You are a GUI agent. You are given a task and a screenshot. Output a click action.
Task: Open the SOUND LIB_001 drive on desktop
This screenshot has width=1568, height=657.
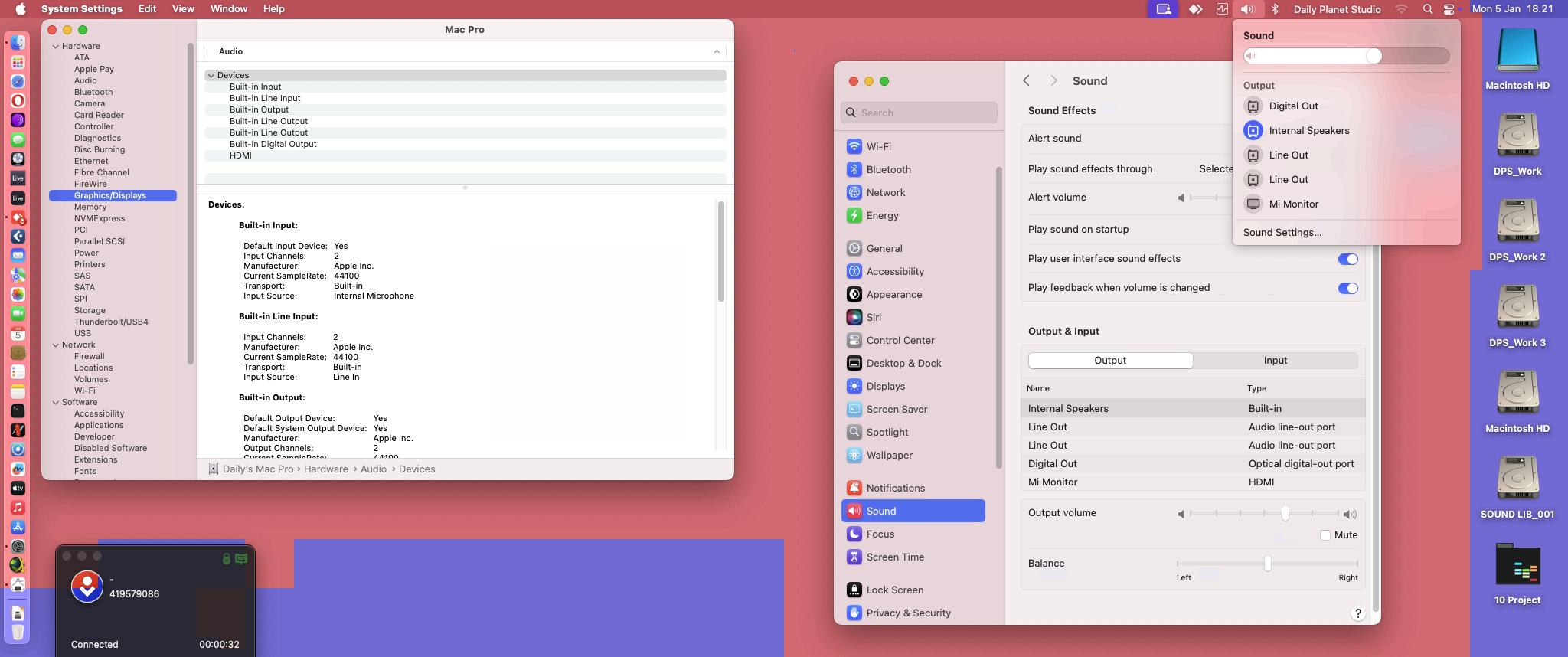(1517, 488)
